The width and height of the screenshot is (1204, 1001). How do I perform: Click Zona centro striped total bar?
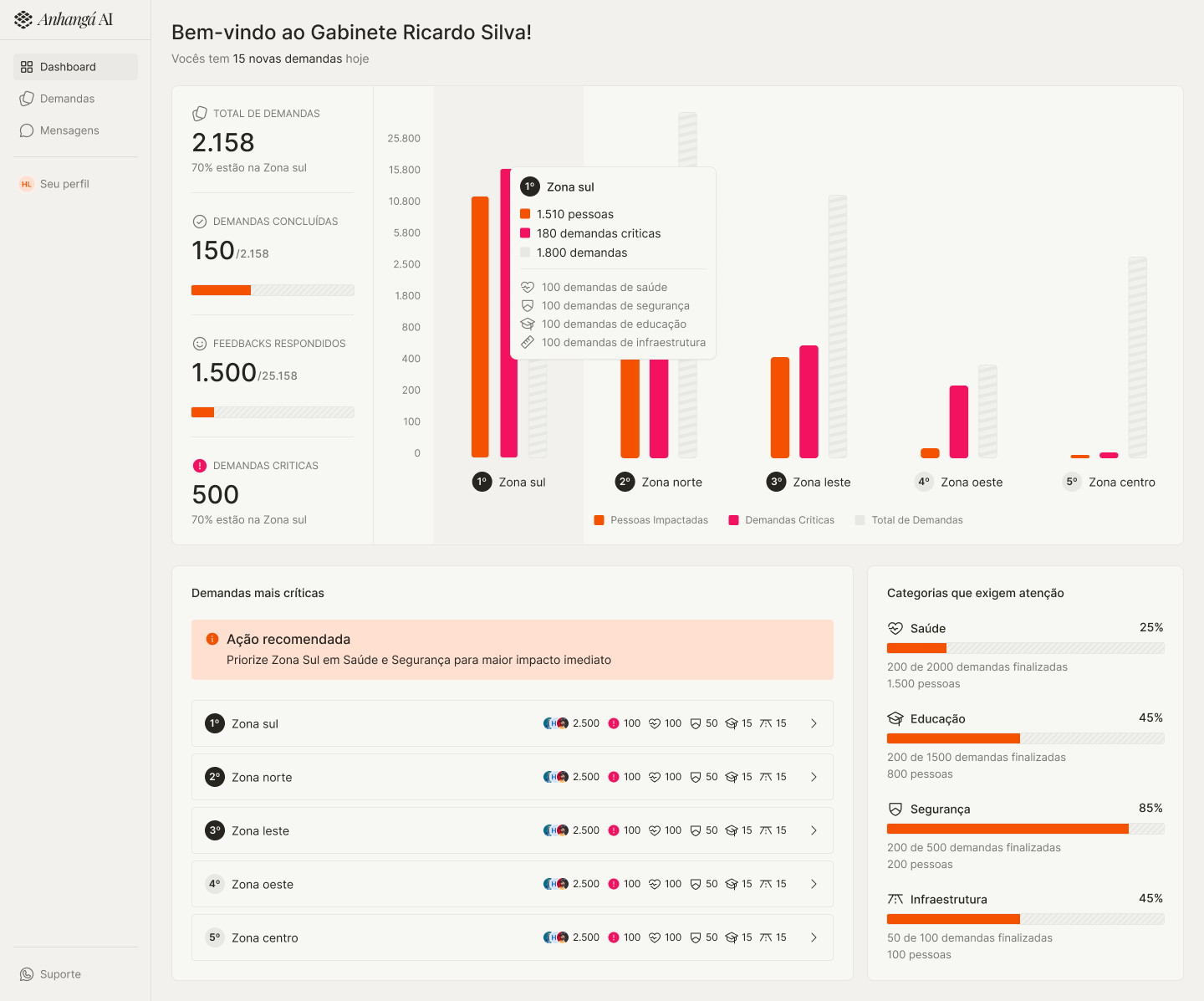click(x=1137, y=357)
